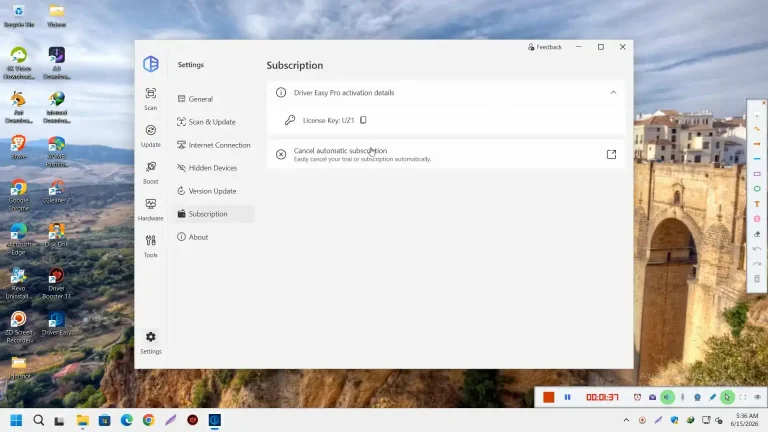Select Internet Connection settings tab
The image size is (768, 432).
(214, 145)
